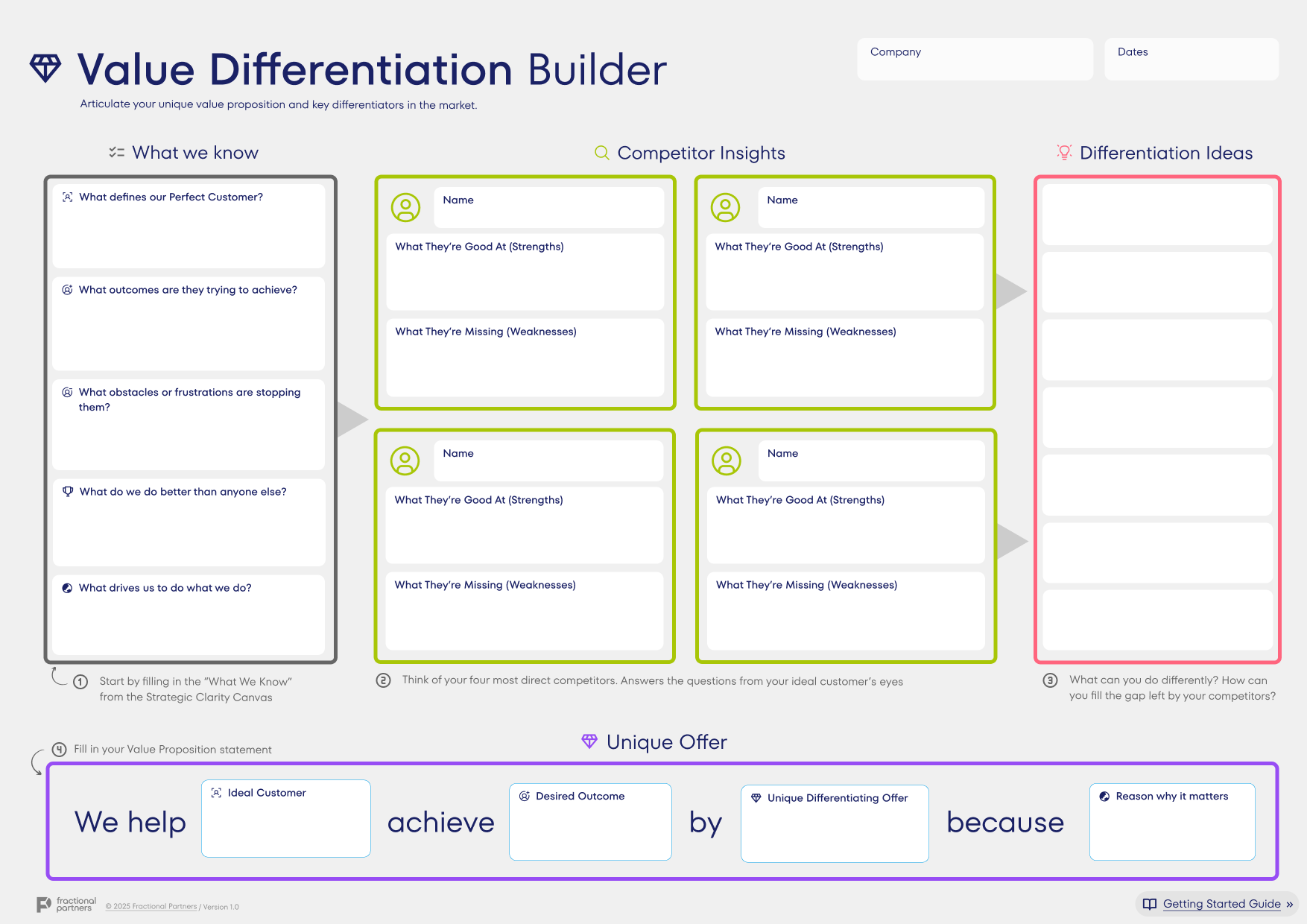Click the Unique Differentiating Offer field

pyautogui.click(x=835, y=823)
